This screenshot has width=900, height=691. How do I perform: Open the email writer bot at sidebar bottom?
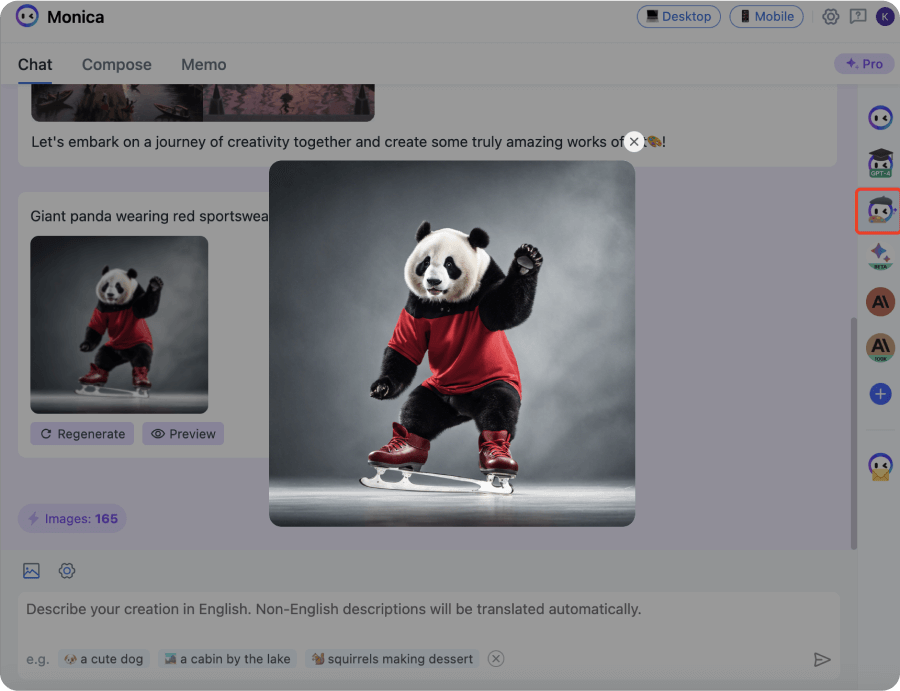[x=880, y=464]
